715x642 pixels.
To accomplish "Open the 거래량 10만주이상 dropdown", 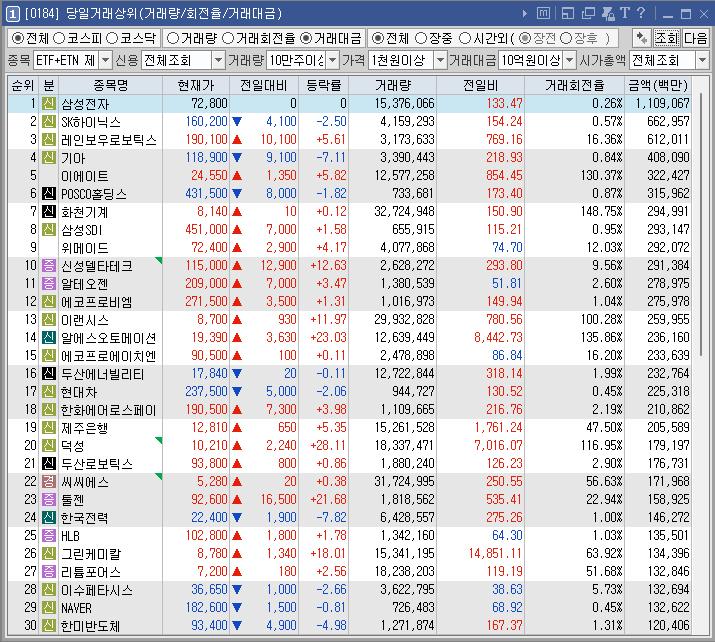I will pyautogui.click(x=333, y=60).
